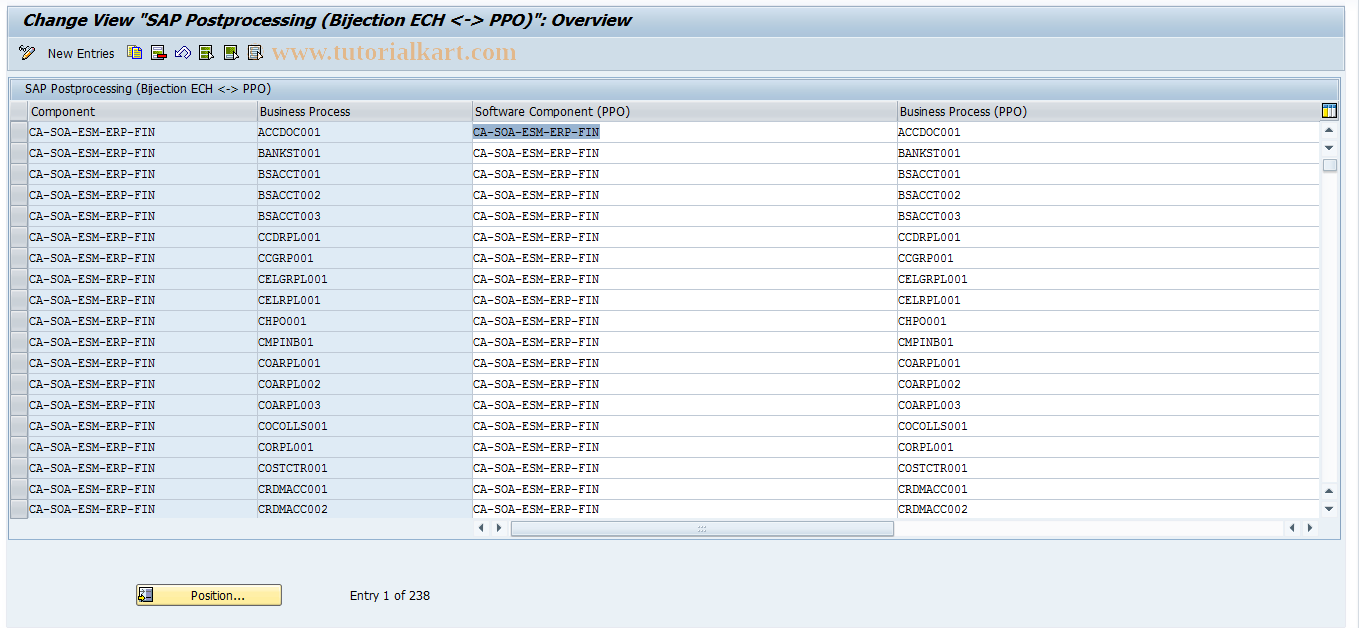The image size is (1359, 628).
Task: Click Business Process cell COARPL003
Action: [x=365, y=405]
